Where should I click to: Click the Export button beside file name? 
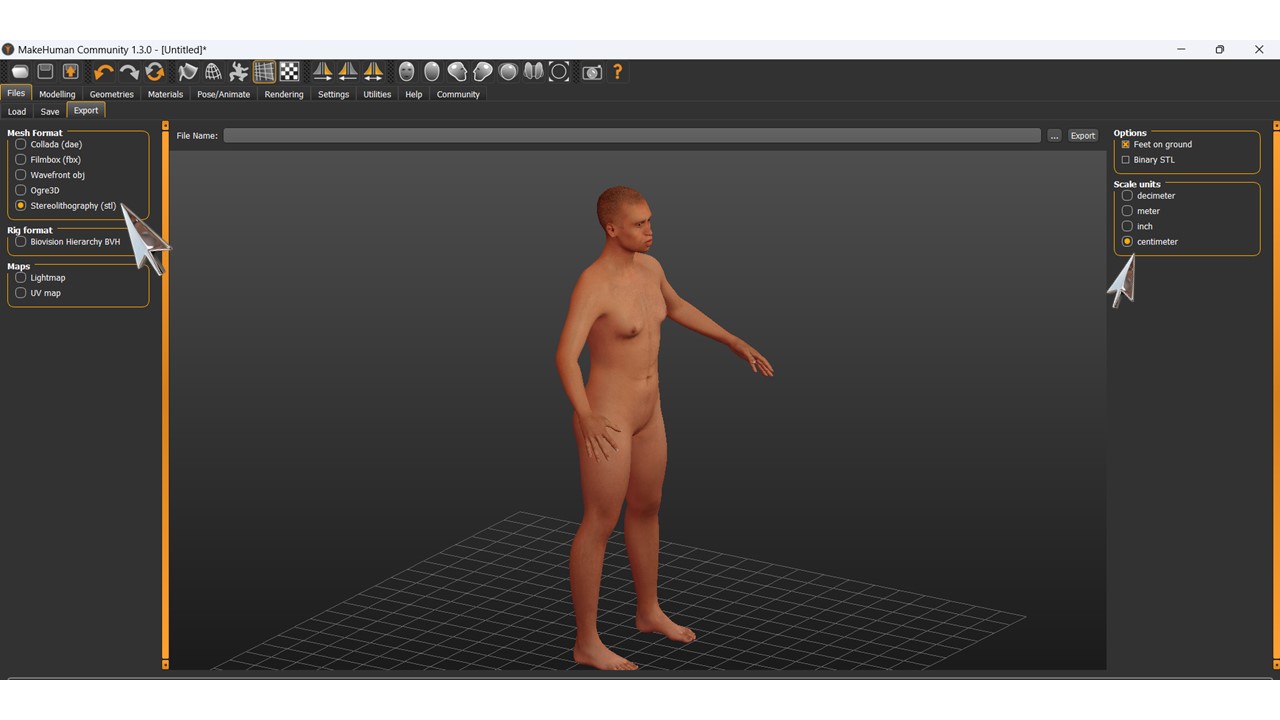[1083, 135]
